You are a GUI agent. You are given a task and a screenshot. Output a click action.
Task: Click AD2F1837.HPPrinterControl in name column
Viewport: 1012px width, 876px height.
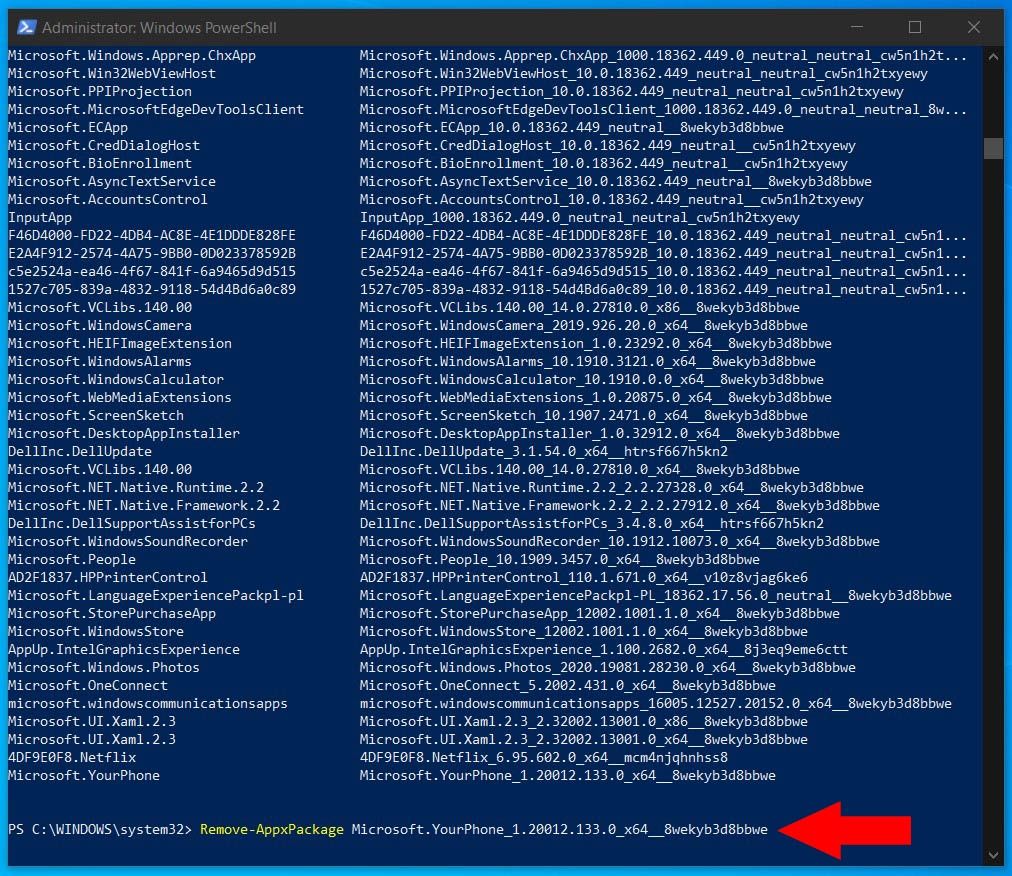point(108,577)
